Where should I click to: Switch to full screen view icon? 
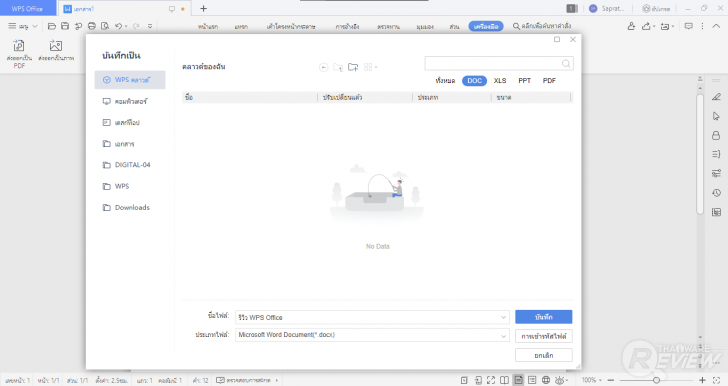(491, 380)
